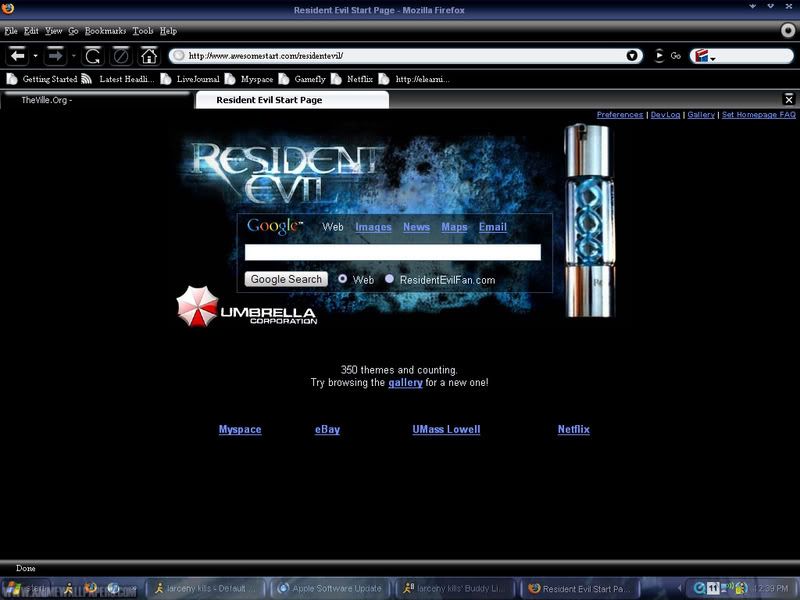This screenshot has height=600, width=800.
Task: Click the site icon in the address bar
Action: [x=178, y=56]
